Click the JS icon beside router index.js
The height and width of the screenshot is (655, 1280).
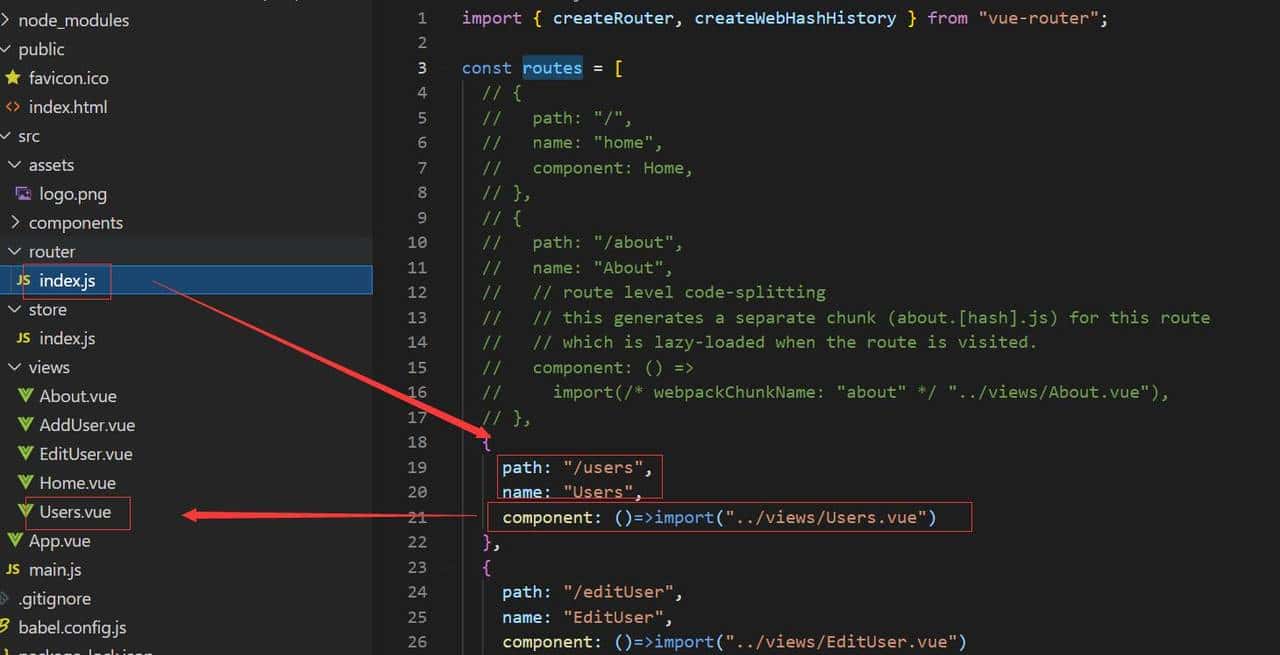click(x=25, y=280)
